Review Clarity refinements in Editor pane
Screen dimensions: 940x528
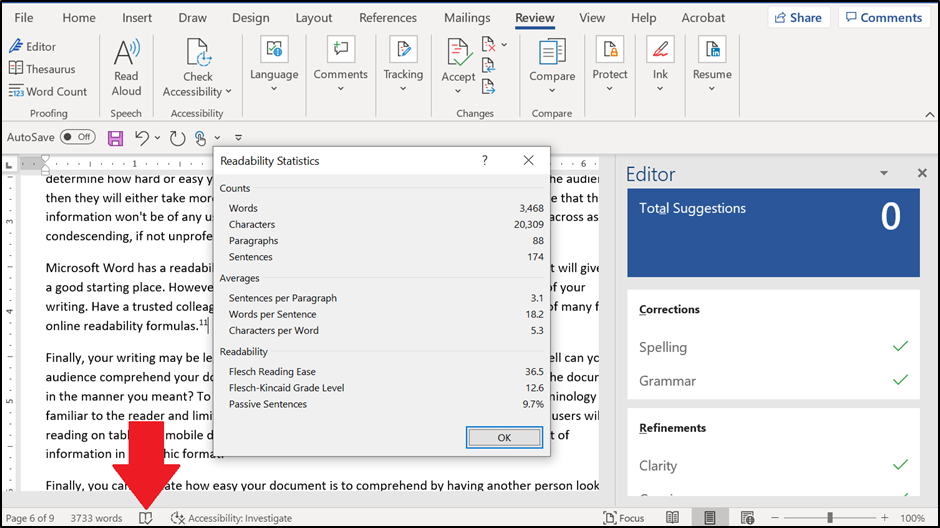[773, 466]
